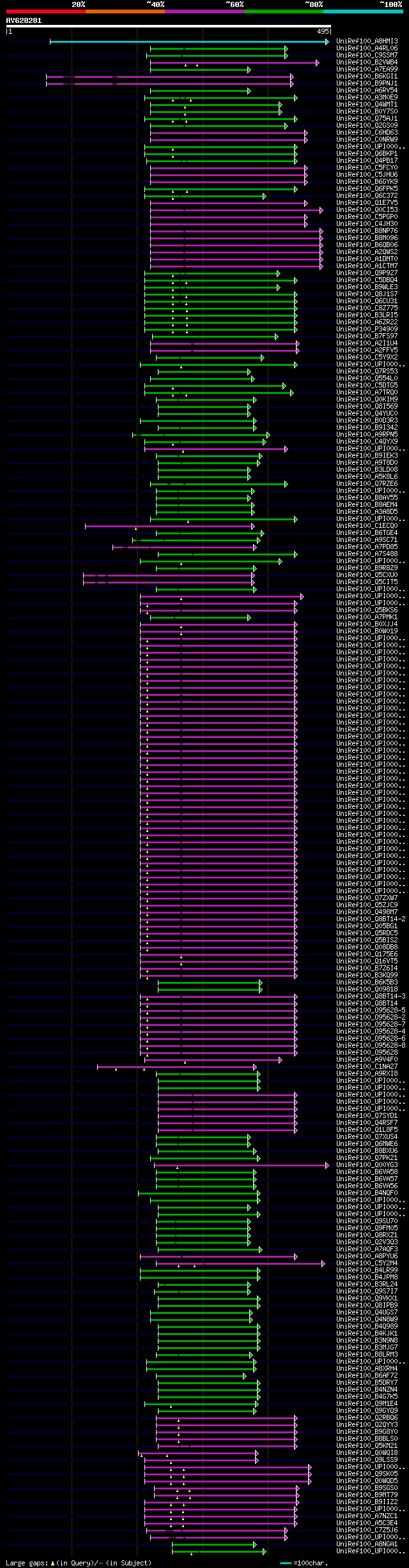Select the UniRef100_B6VA57 label
The height and width of the screenshot is (1568, 409).
coord(367,1179)
